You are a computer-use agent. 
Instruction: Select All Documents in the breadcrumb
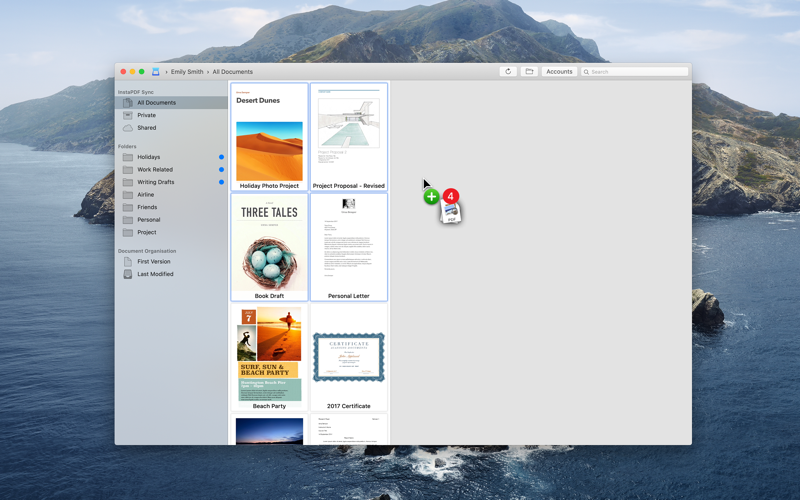[233, 72]
